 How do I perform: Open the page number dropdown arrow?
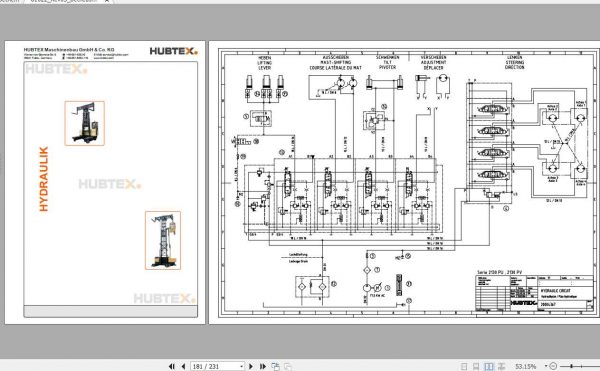tap(241, 366)
